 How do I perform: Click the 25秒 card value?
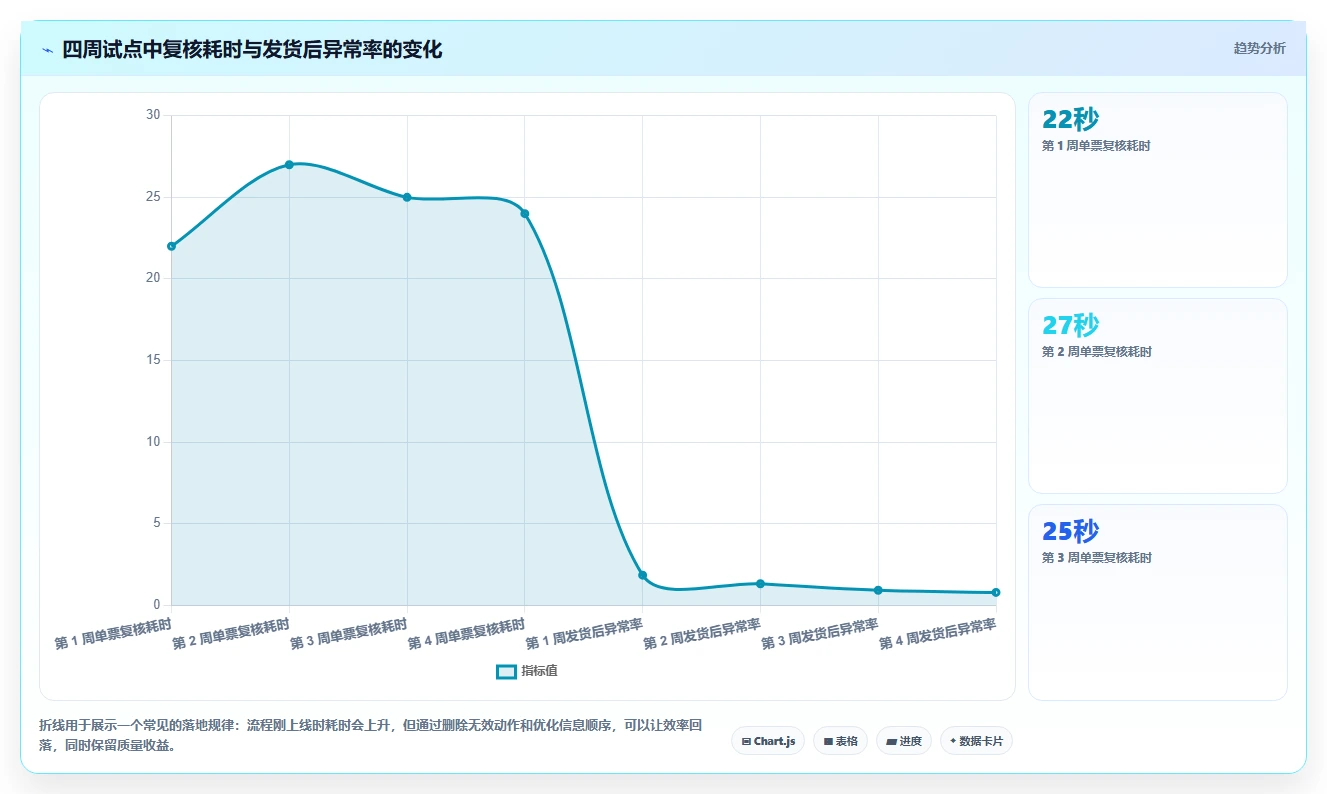pos(1070,531)
